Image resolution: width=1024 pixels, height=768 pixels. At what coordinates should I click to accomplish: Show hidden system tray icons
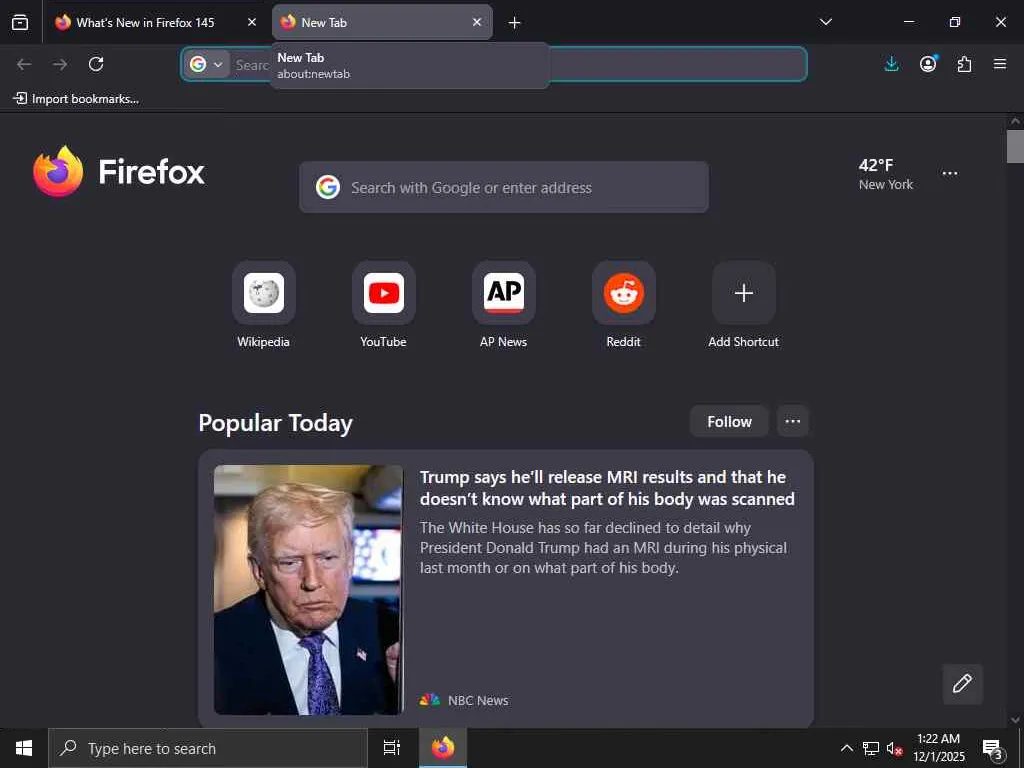pyautogui.click(x=846, y=748)
